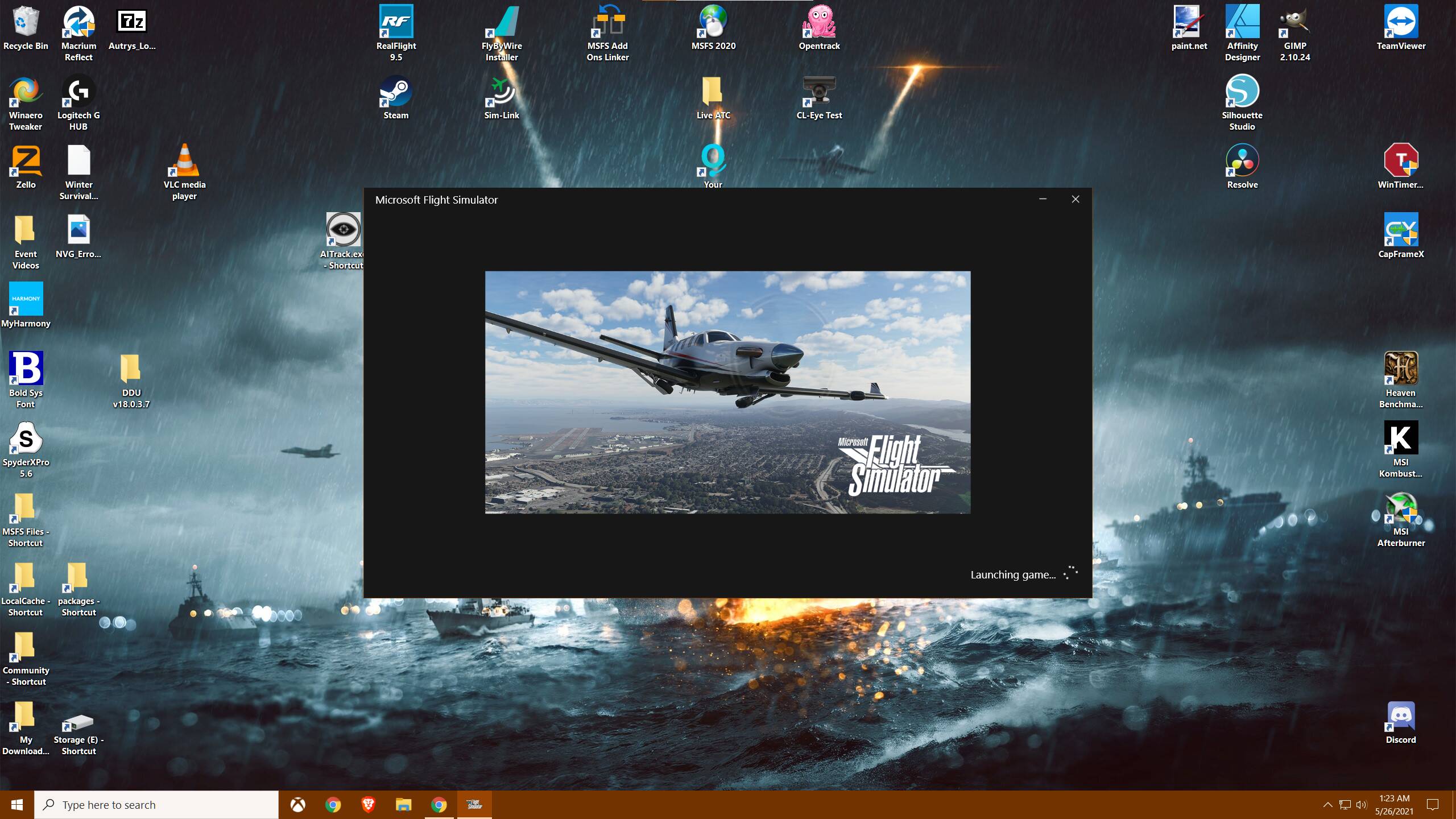The width and height of the screenshot is (1456, 819).
Task: Launch RealFlight 9.5 shortcut
Action: pyautogui.click(x=396, y=33)
